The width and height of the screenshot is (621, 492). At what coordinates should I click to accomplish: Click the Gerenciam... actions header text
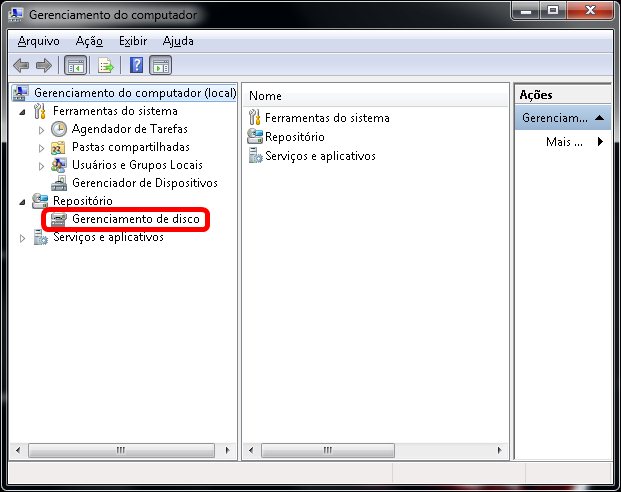pyautogui.click(x=554, y=118)
